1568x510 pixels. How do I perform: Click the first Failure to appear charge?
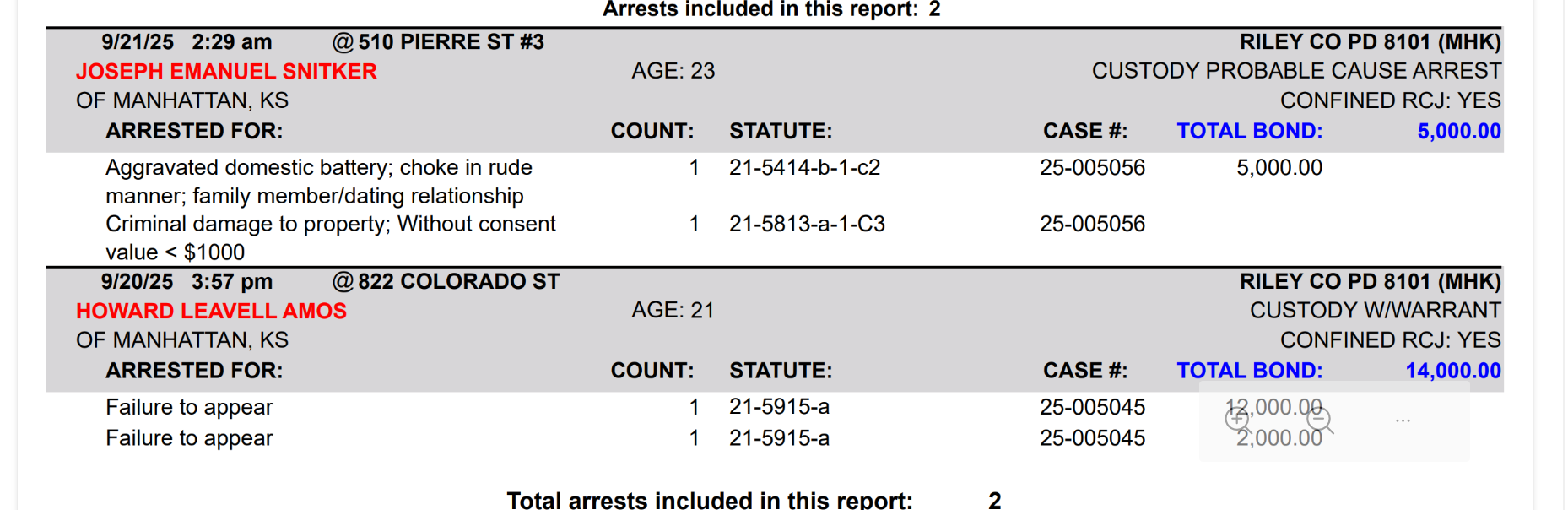[189, 408]
